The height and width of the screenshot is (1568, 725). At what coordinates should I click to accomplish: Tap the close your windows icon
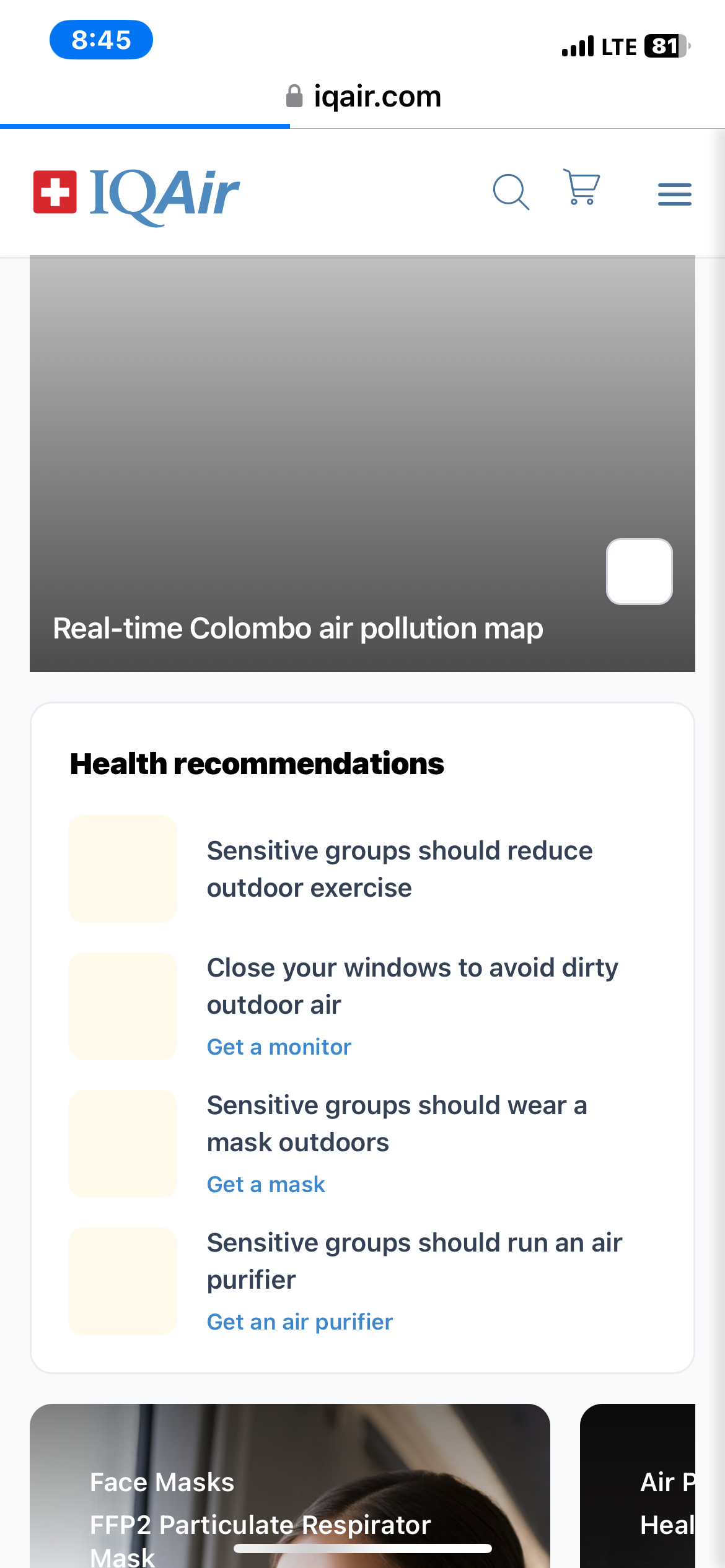point(123,1006)
